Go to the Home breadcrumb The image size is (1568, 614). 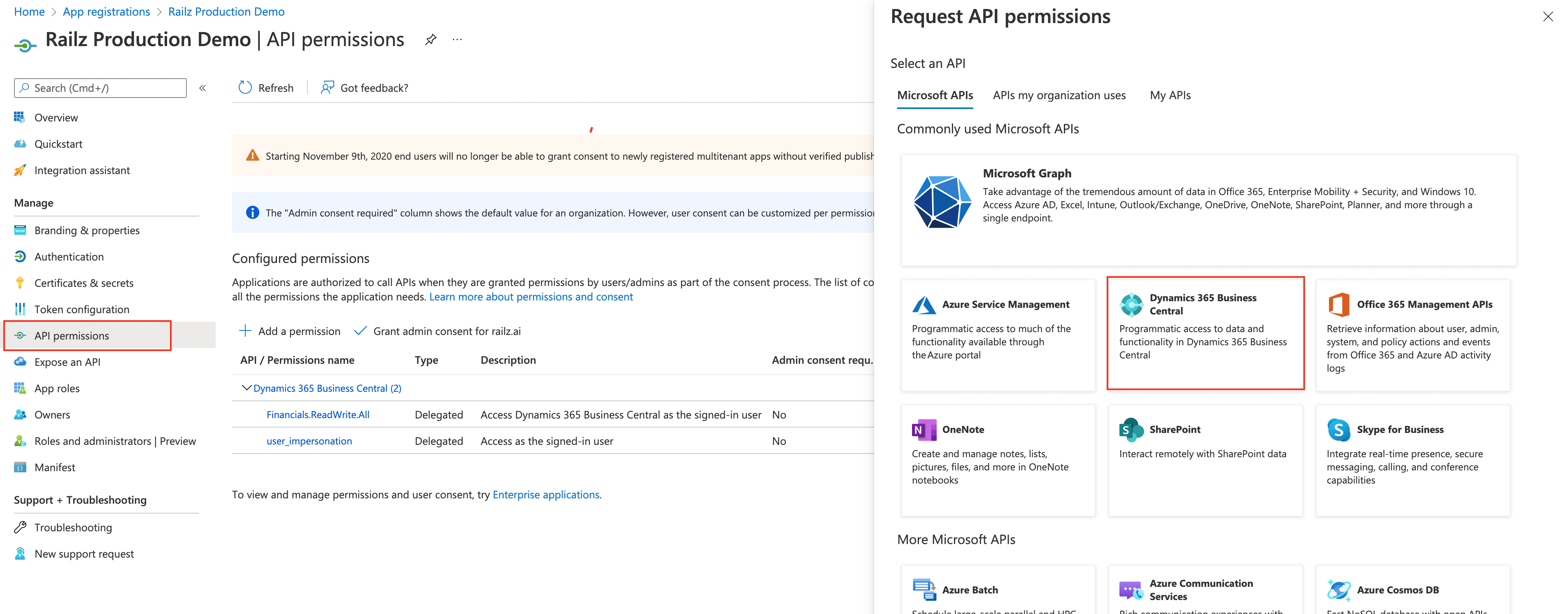click(29, 12)
